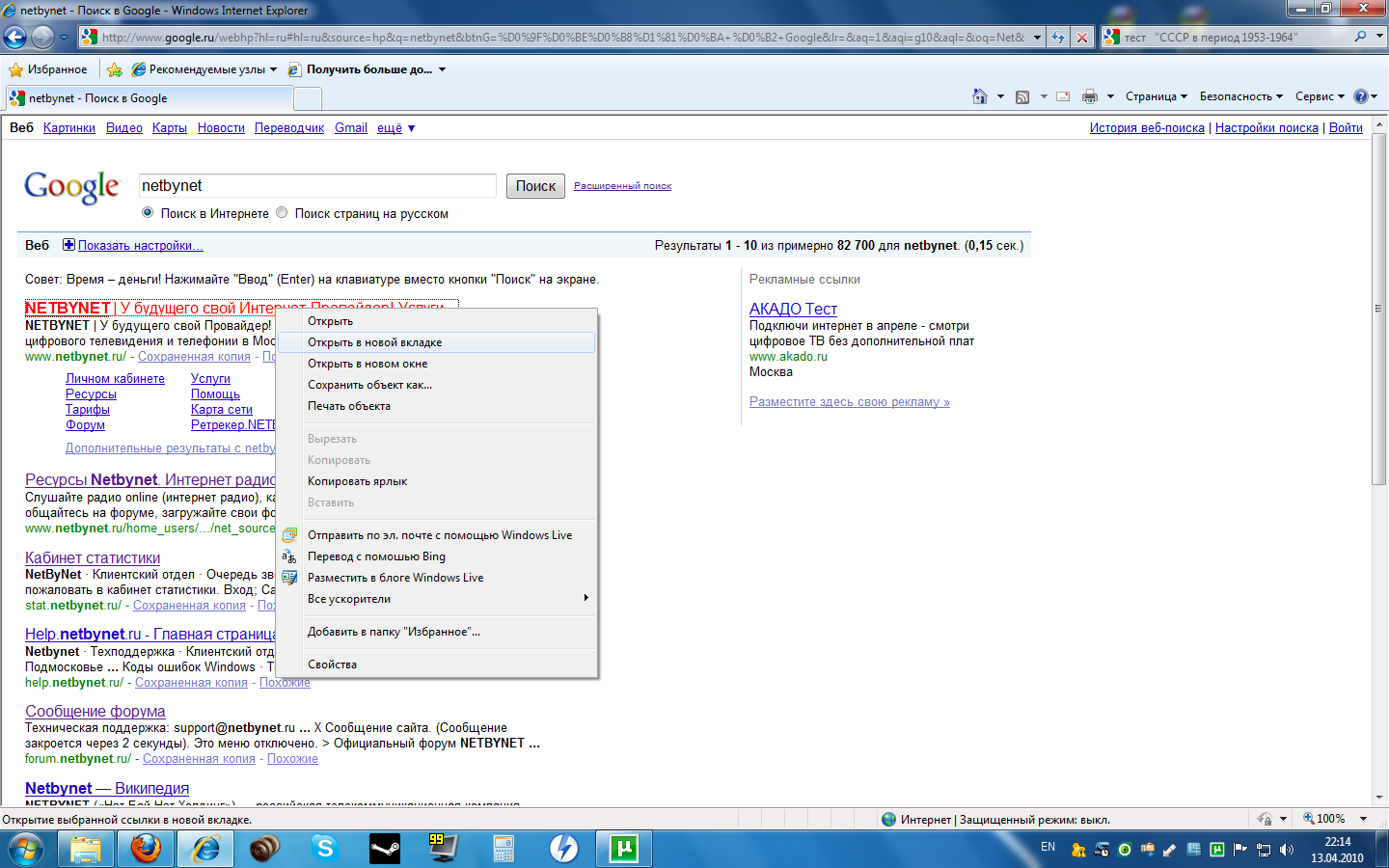The image size is (1389, 868).
Task: Click the zoom level 100% magnifier control
Action: 1323,819
